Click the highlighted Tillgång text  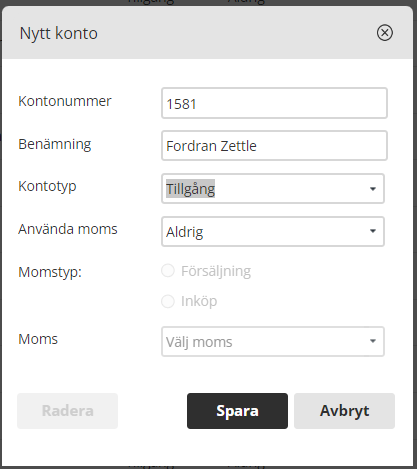(x=190, y=189)
